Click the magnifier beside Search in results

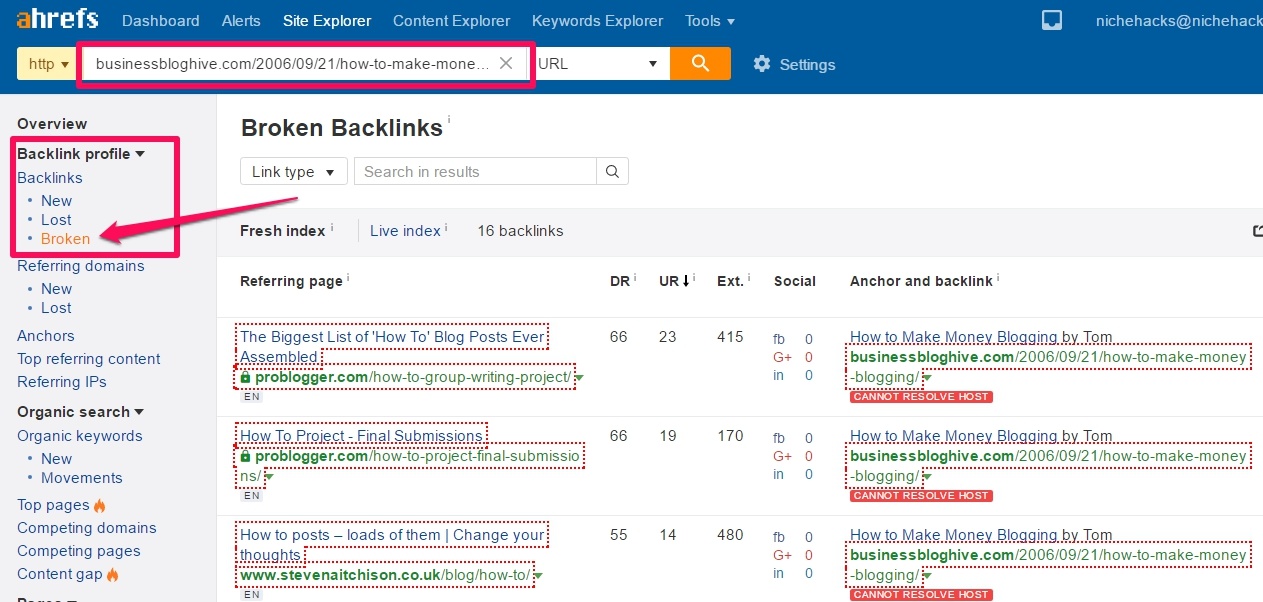point(612,172)
